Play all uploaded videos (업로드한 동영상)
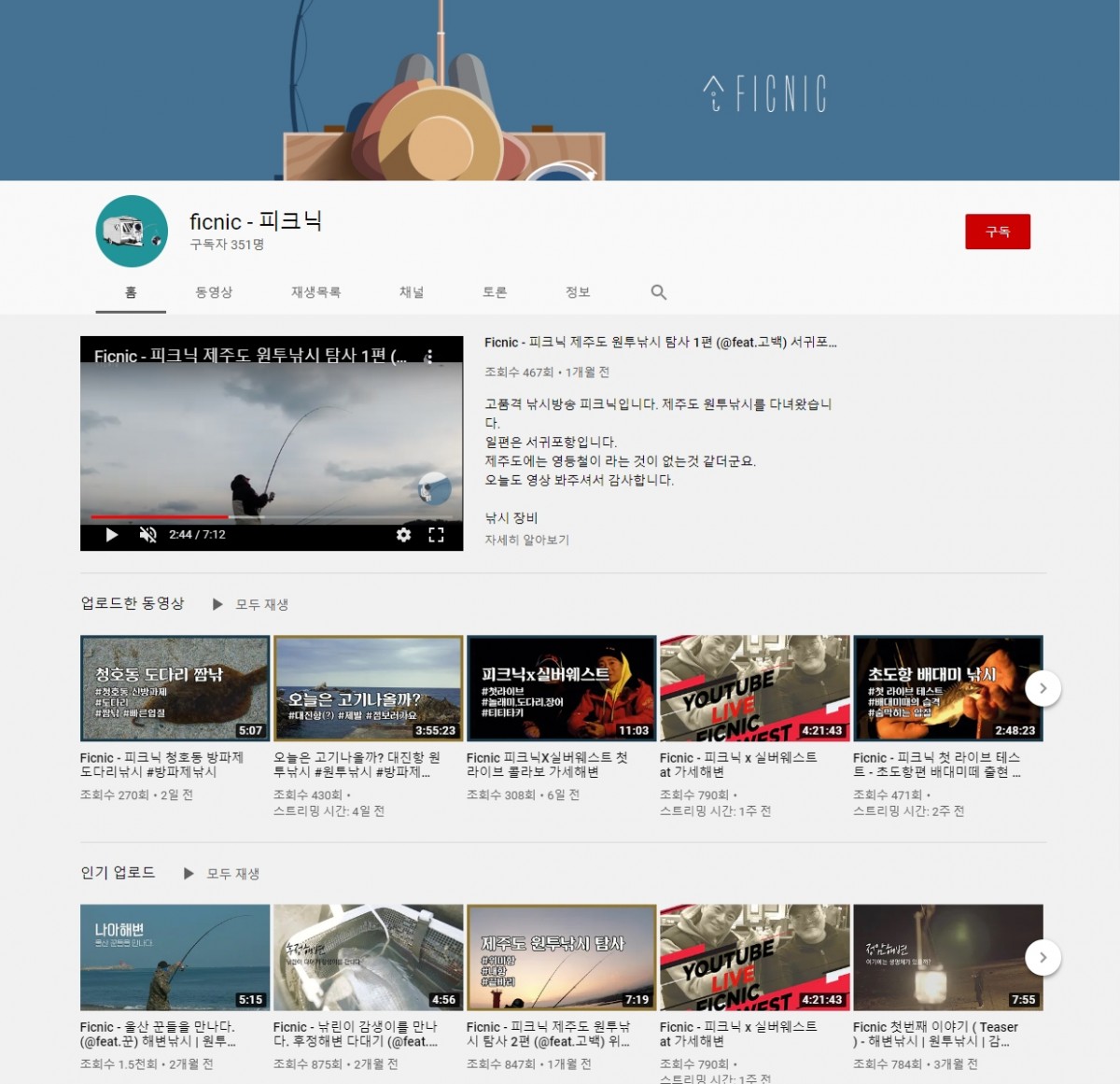1120x1084 pixels. tap(251, 604)
